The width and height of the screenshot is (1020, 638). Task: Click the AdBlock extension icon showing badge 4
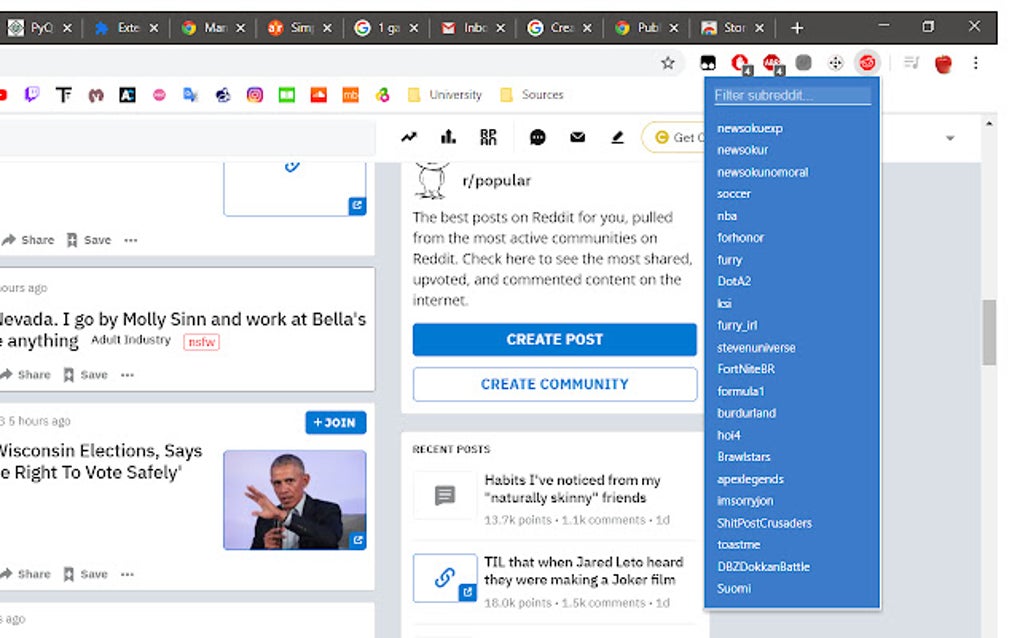[740, 62]
